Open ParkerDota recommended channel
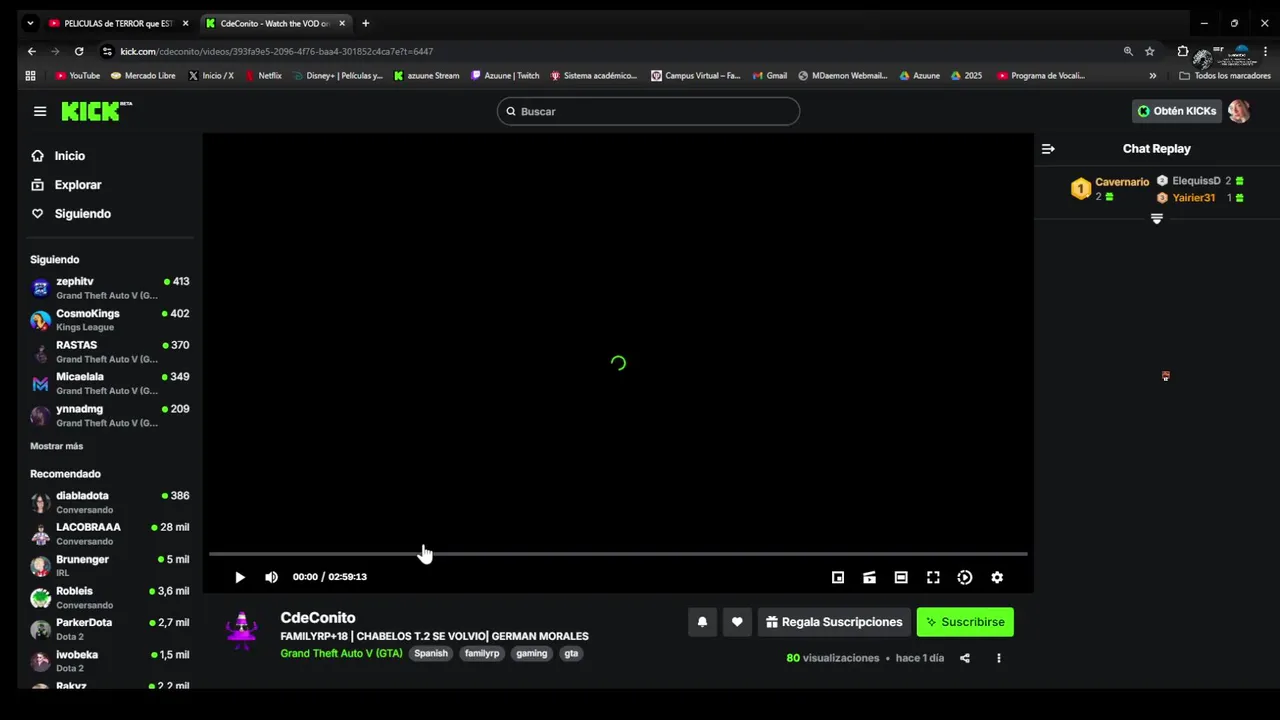This screenshot has height=720, width=1280. [x=110, y=629]
